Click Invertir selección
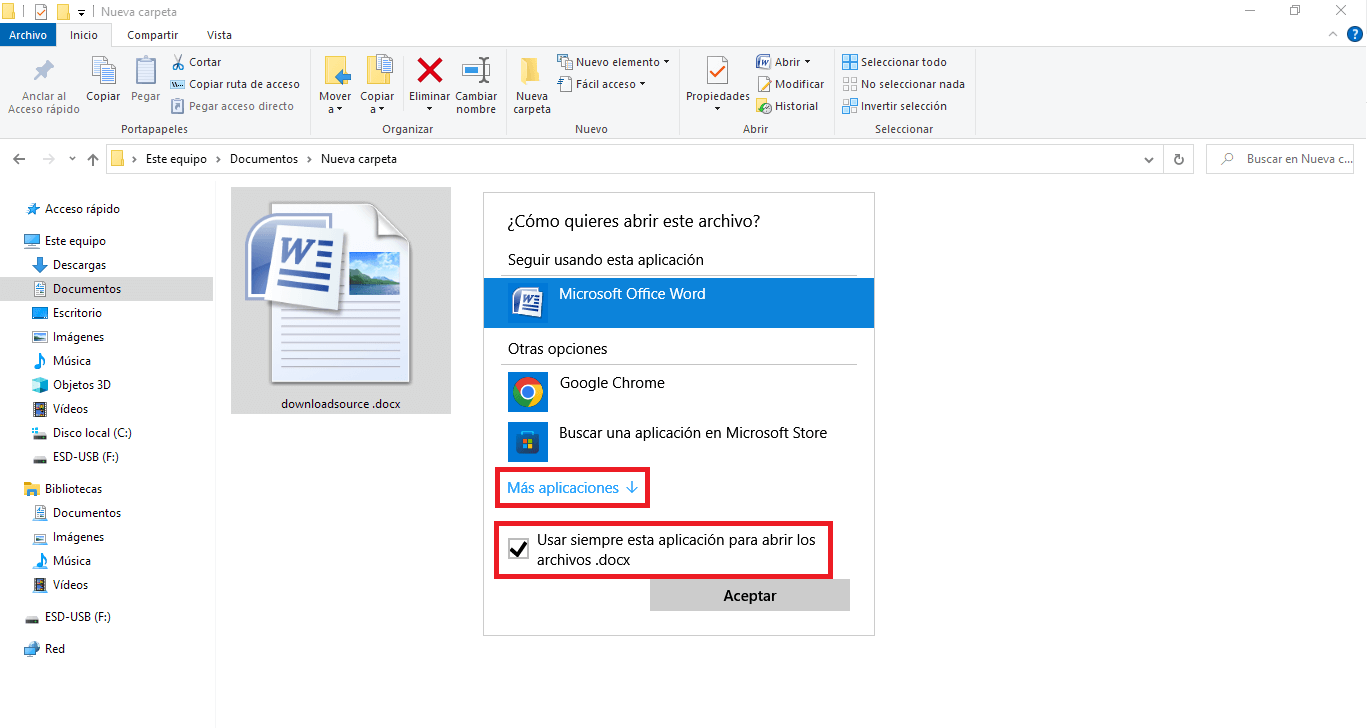Screen dimensions: 1367x728 pyautogui.click(x=894, y=106)
